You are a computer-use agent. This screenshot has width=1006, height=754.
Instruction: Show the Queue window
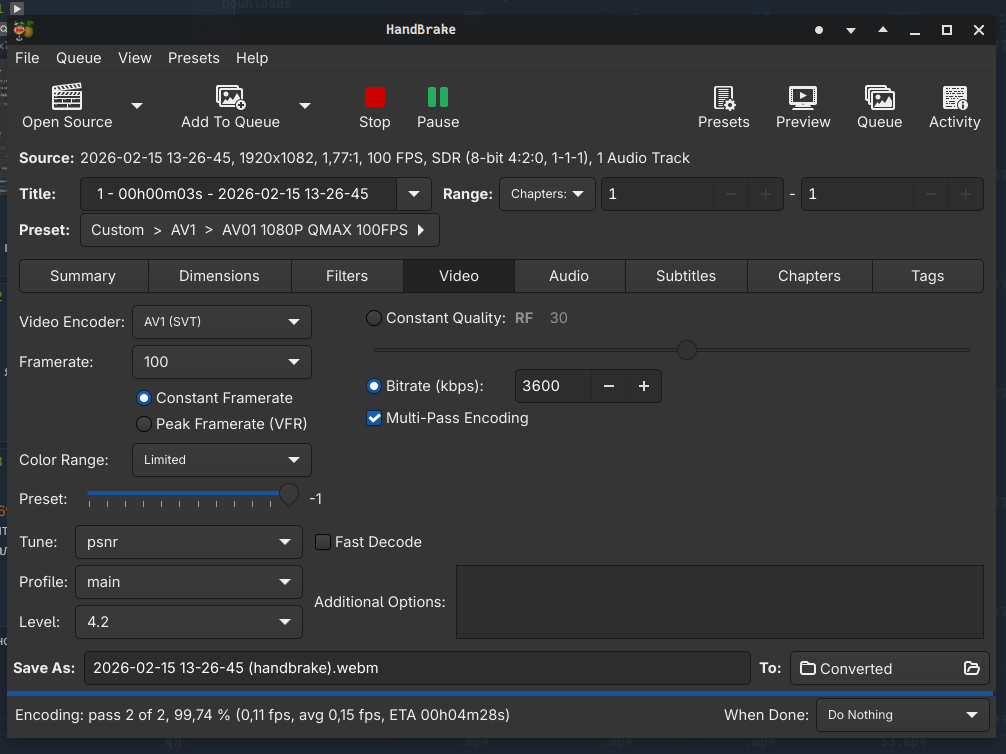pyautogui.click(x=879, y=98)
